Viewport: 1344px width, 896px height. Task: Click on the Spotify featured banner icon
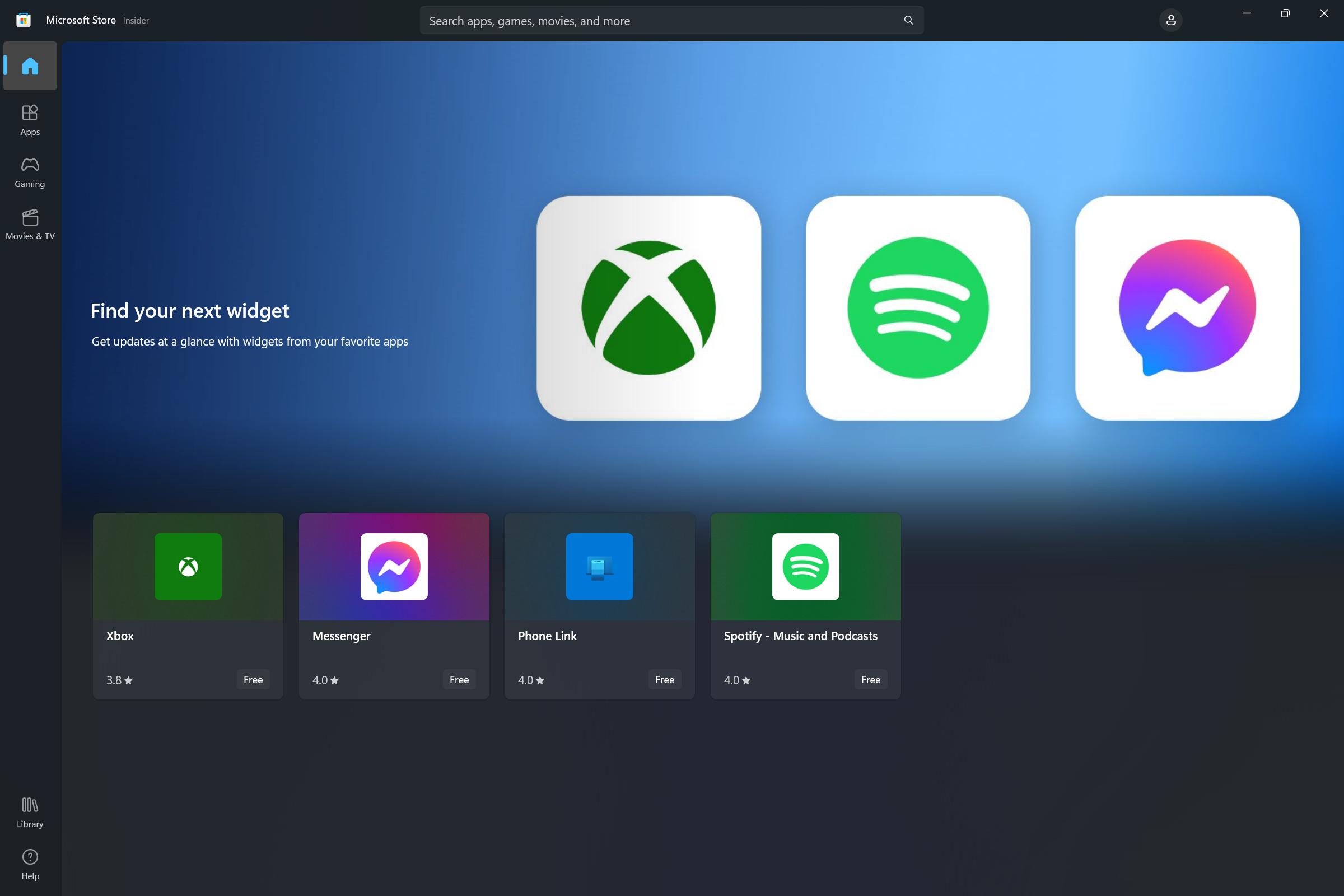[918, 307]
